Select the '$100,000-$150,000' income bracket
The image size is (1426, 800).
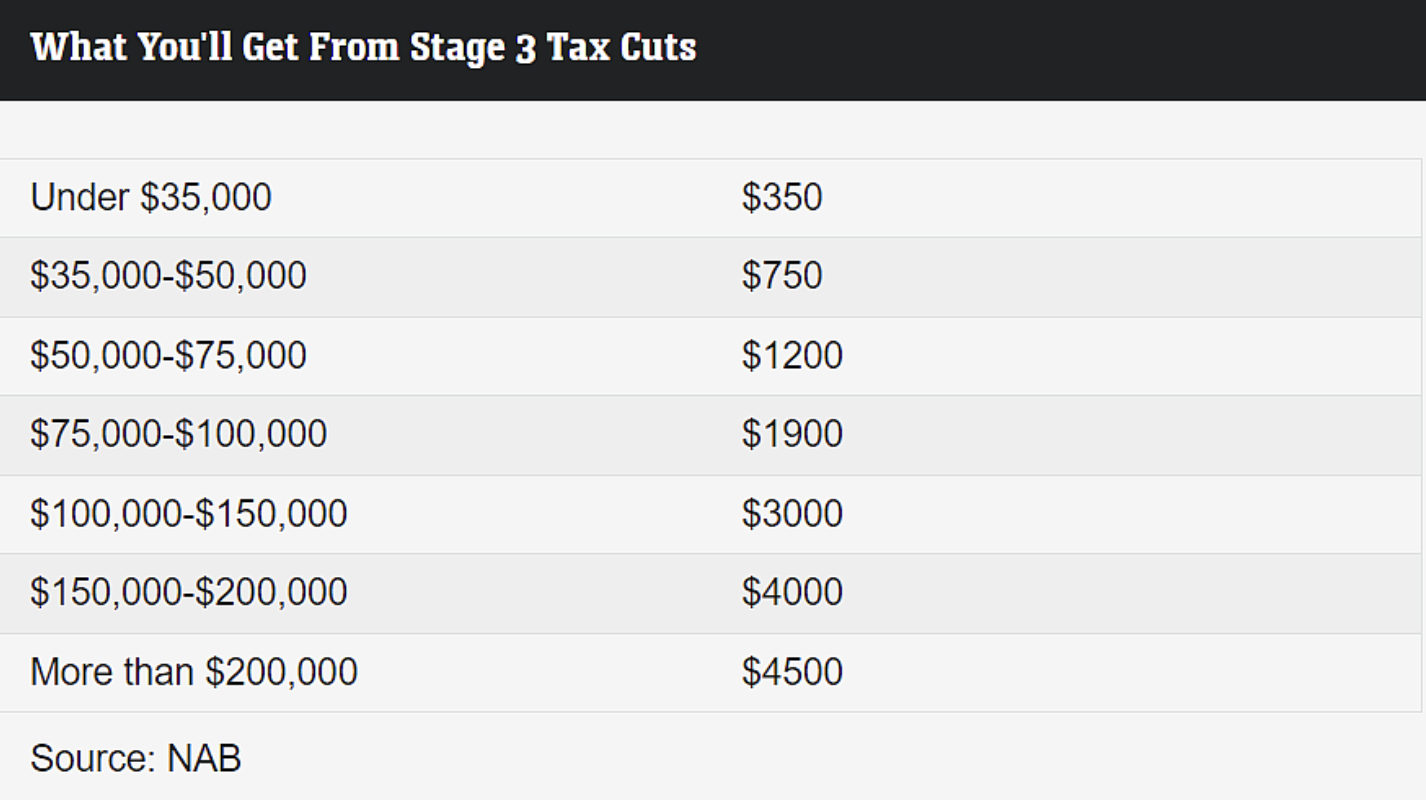point(189,513)
